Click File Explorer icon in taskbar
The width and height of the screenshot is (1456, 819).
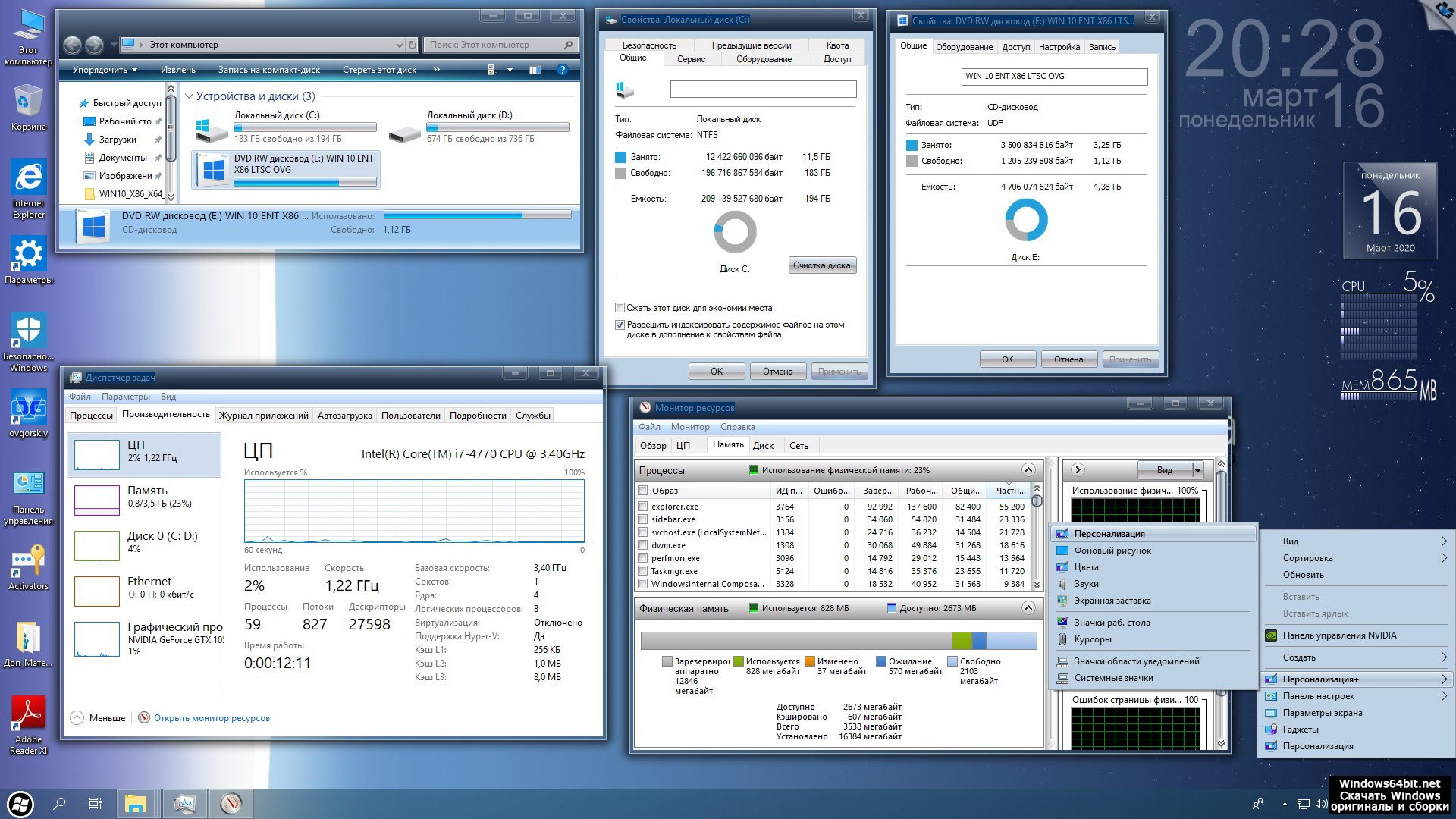pos(136,803)
